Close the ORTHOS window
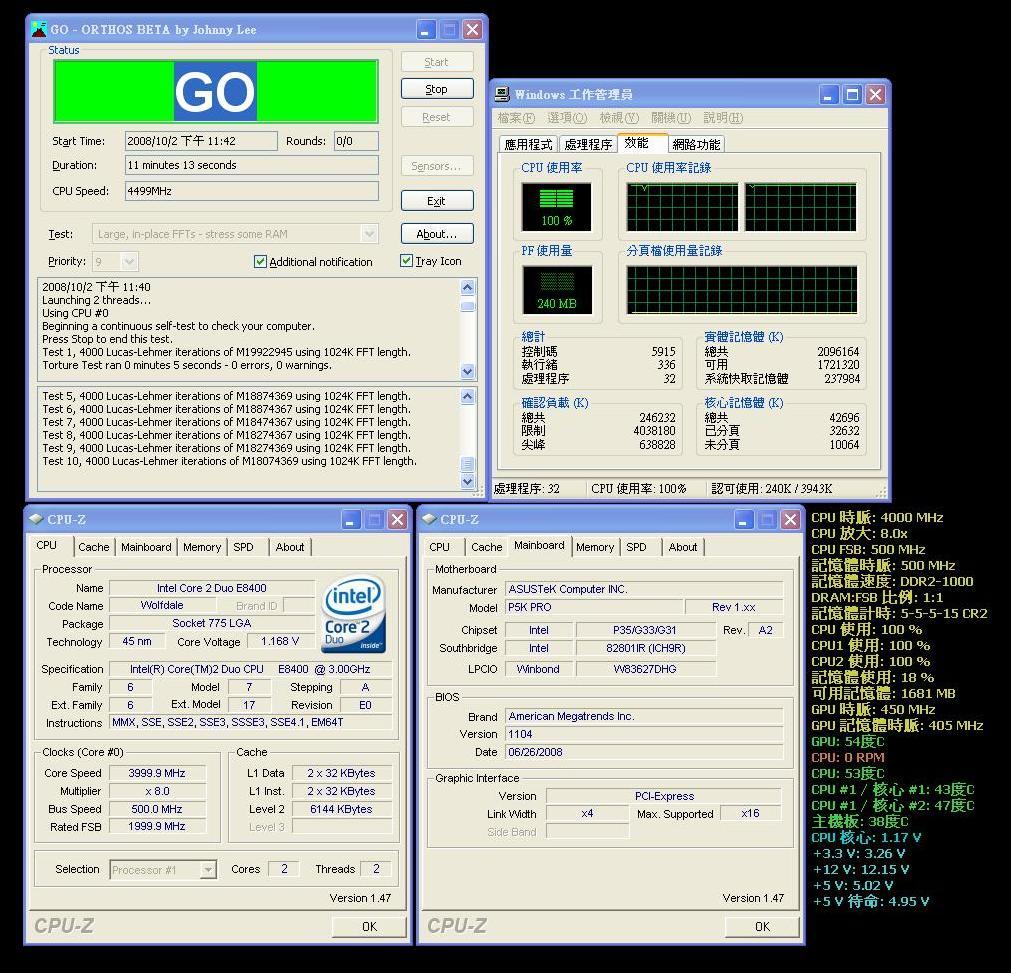Image resolution: width=1011 pixels, height=973 pixels. click(473, 30)
